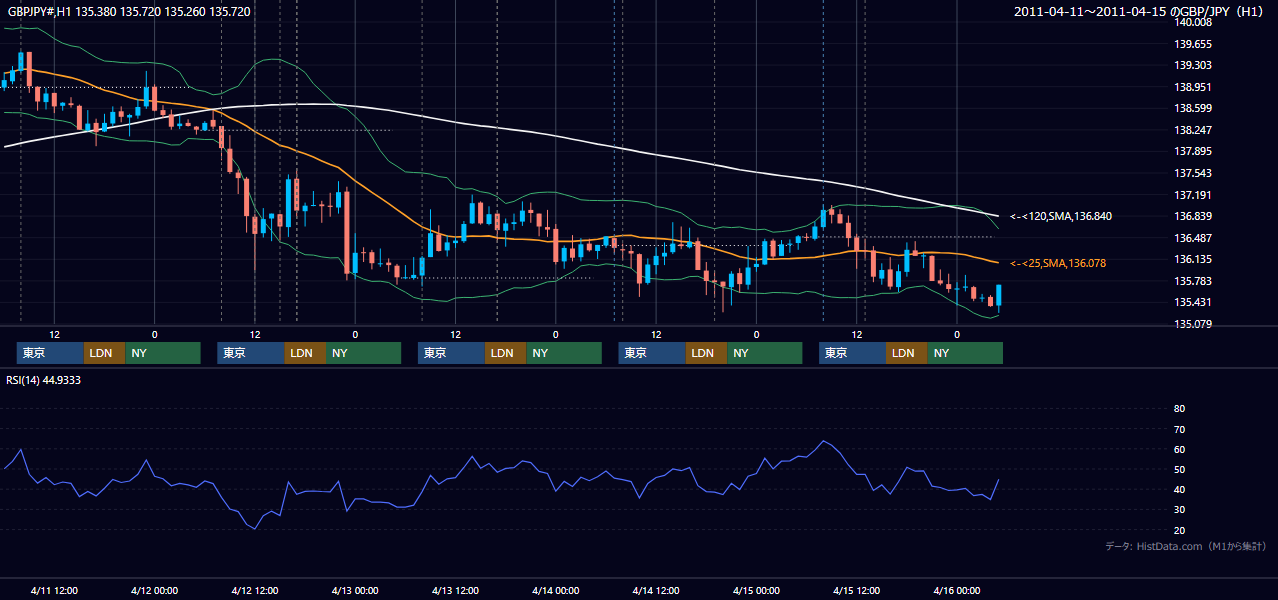Click the 4/16 00:00 time axis label
Screen dimensions: 1278x600
tap(957, 590)
